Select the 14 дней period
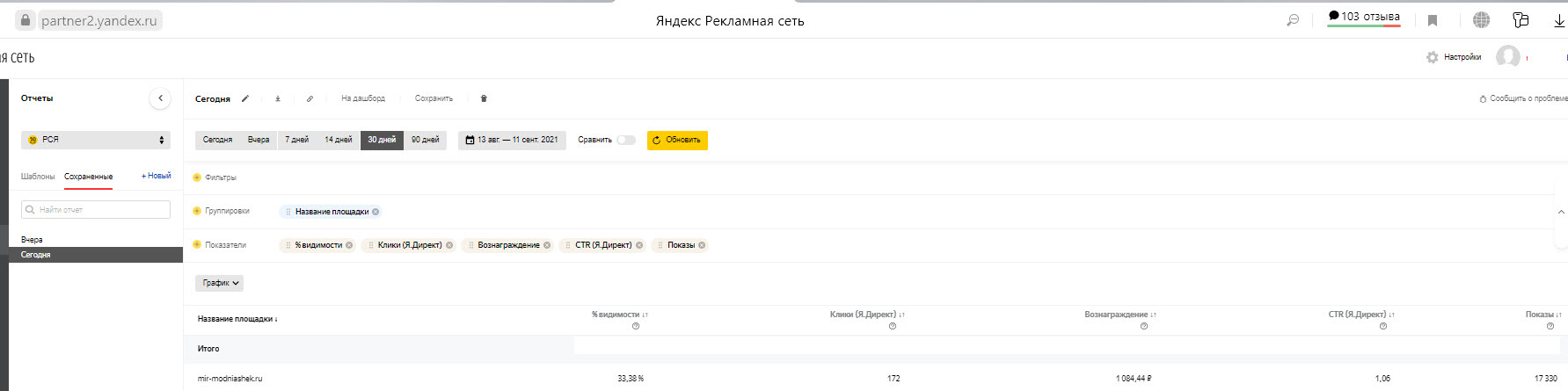The height and width of the screenshot is (391, 1568). tap(339, 140)
